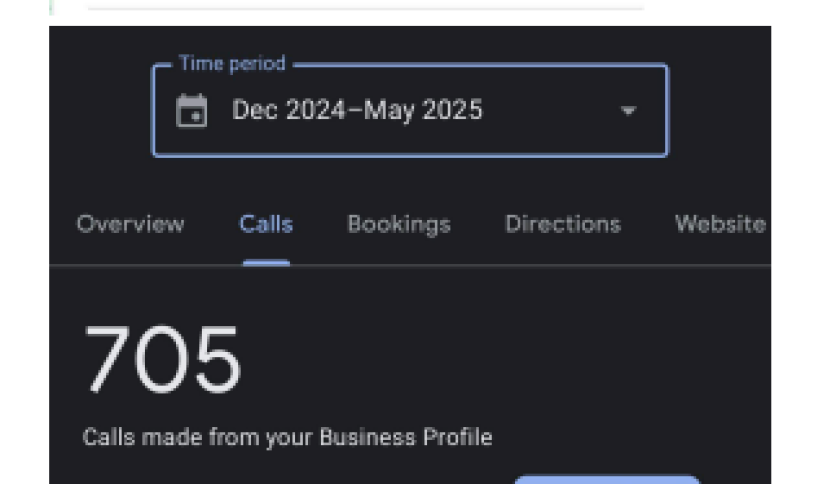The height and width of the screenshot is (484, 836).
Task: Open the Bookings tab
Action: 399,224
